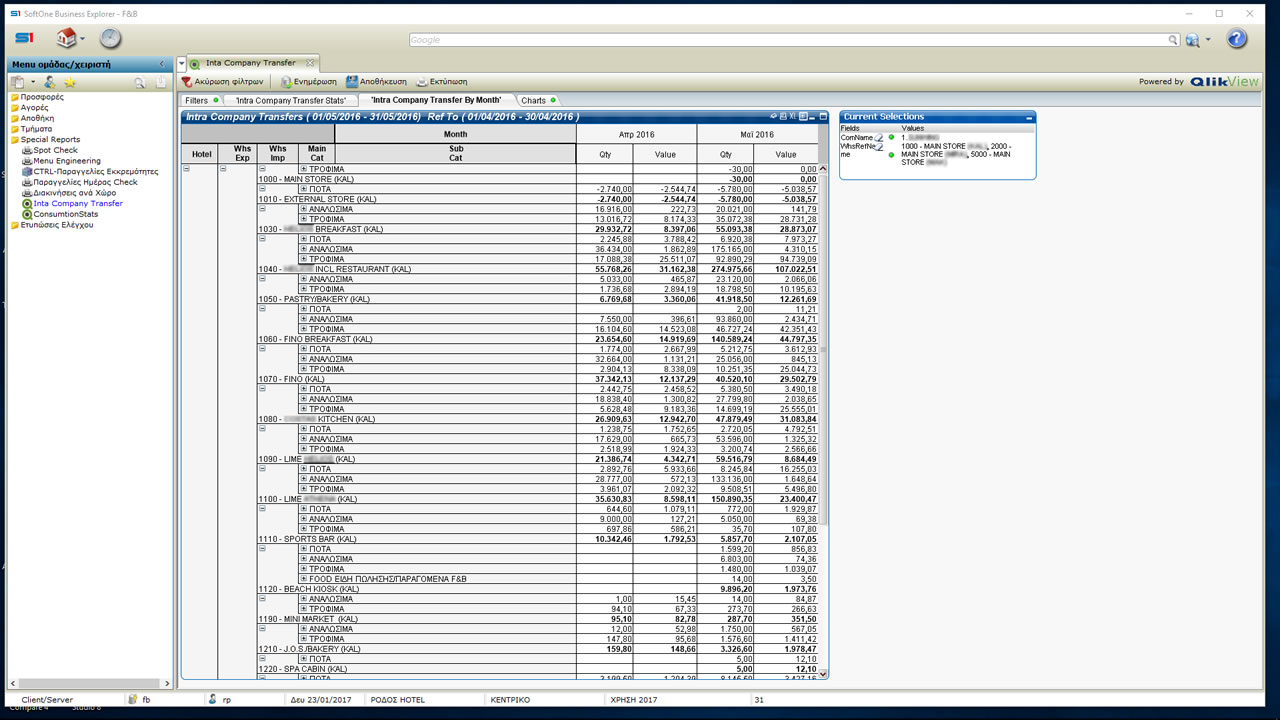This screenshot has height=720, width=1280.
Task: Click the user group icon in the menu panel
Action: tap(49, 82)
